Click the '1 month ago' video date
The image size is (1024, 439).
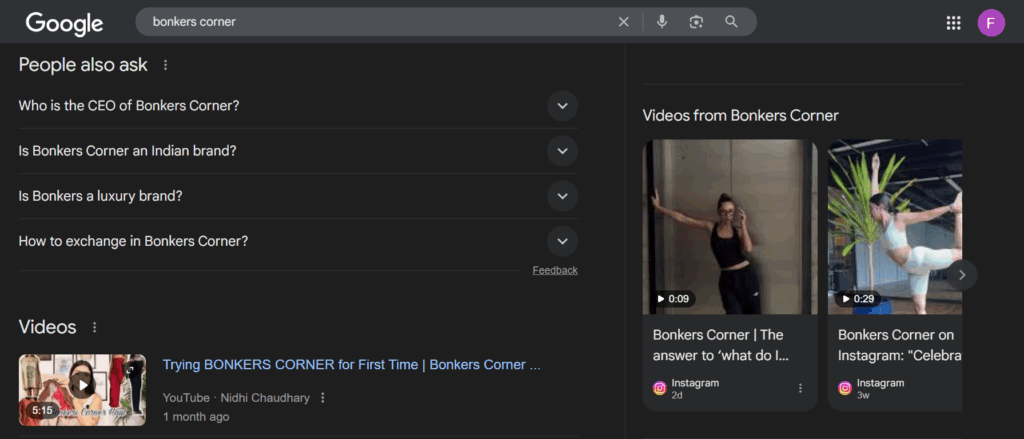tap(196, 416)
